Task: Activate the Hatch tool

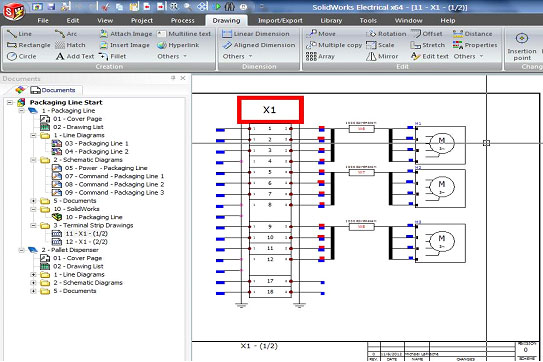Action: click(70, 45)
